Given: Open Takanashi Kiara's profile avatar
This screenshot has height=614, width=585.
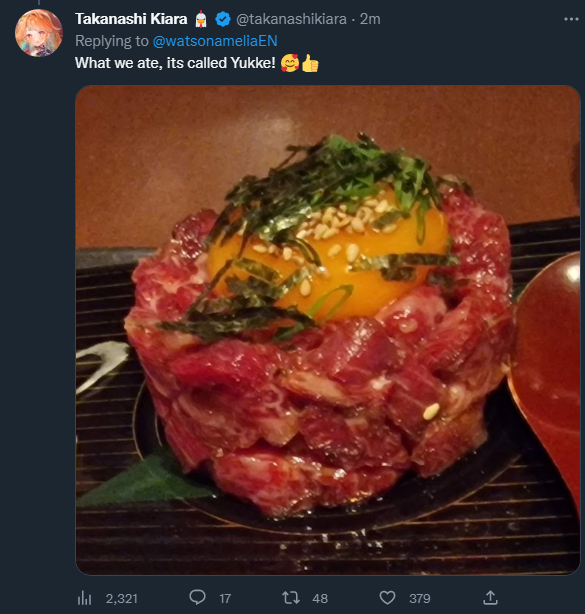Looking at the screenshot, I should (38, 33).
